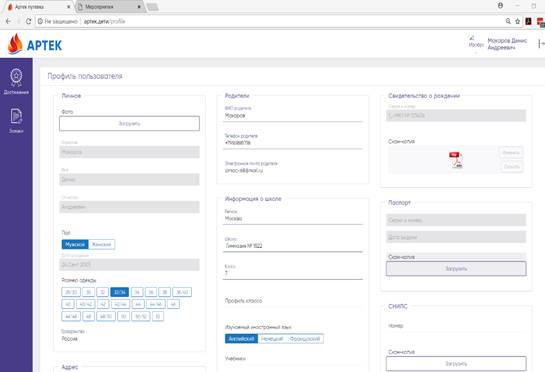Click the Профиль класса field

pyautogui.click(x=293, y=301)
